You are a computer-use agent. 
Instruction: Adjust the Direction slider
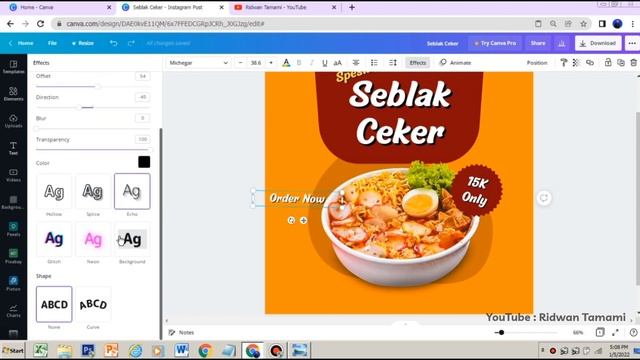coord(93,107)
